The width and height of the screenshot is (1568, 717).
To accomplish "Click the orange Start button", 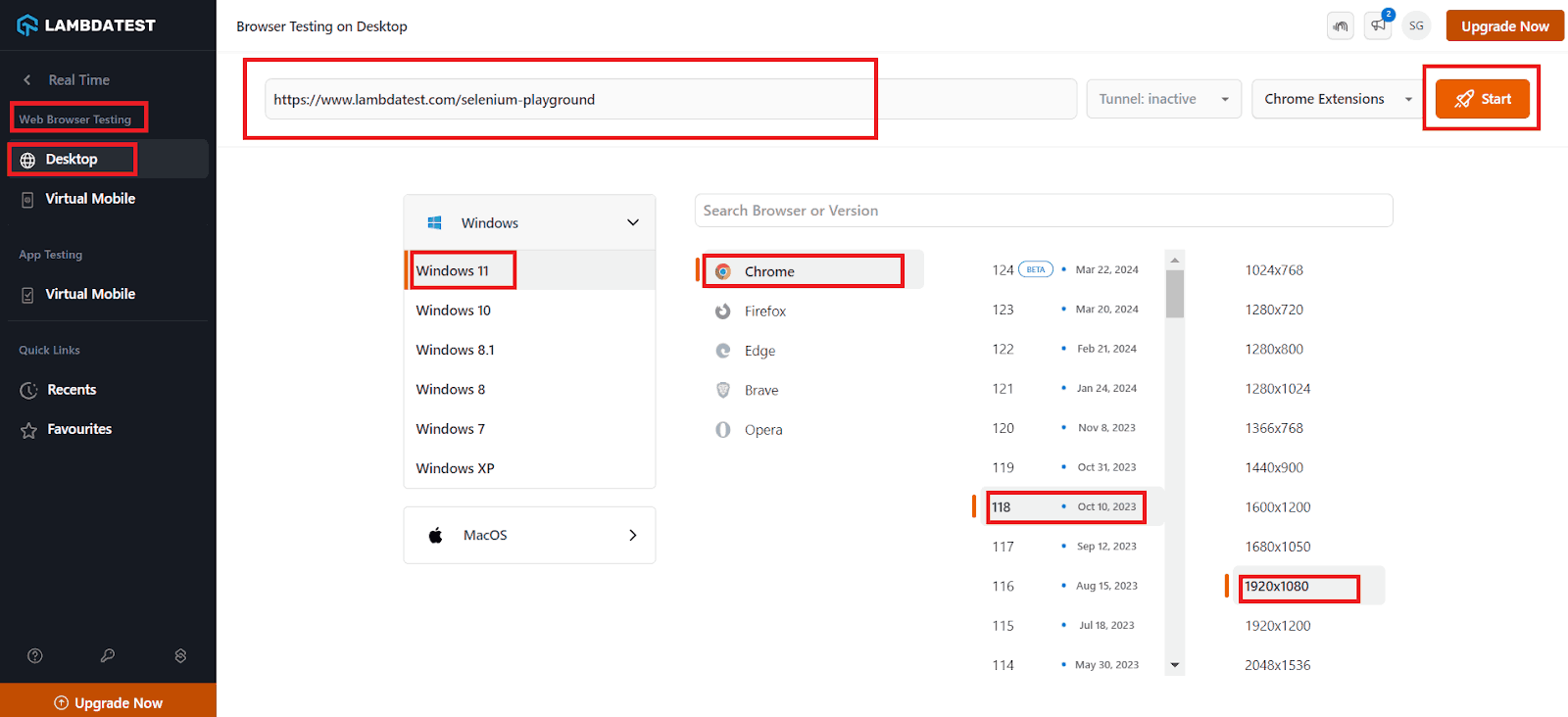I will click(x=1482, y=99).
